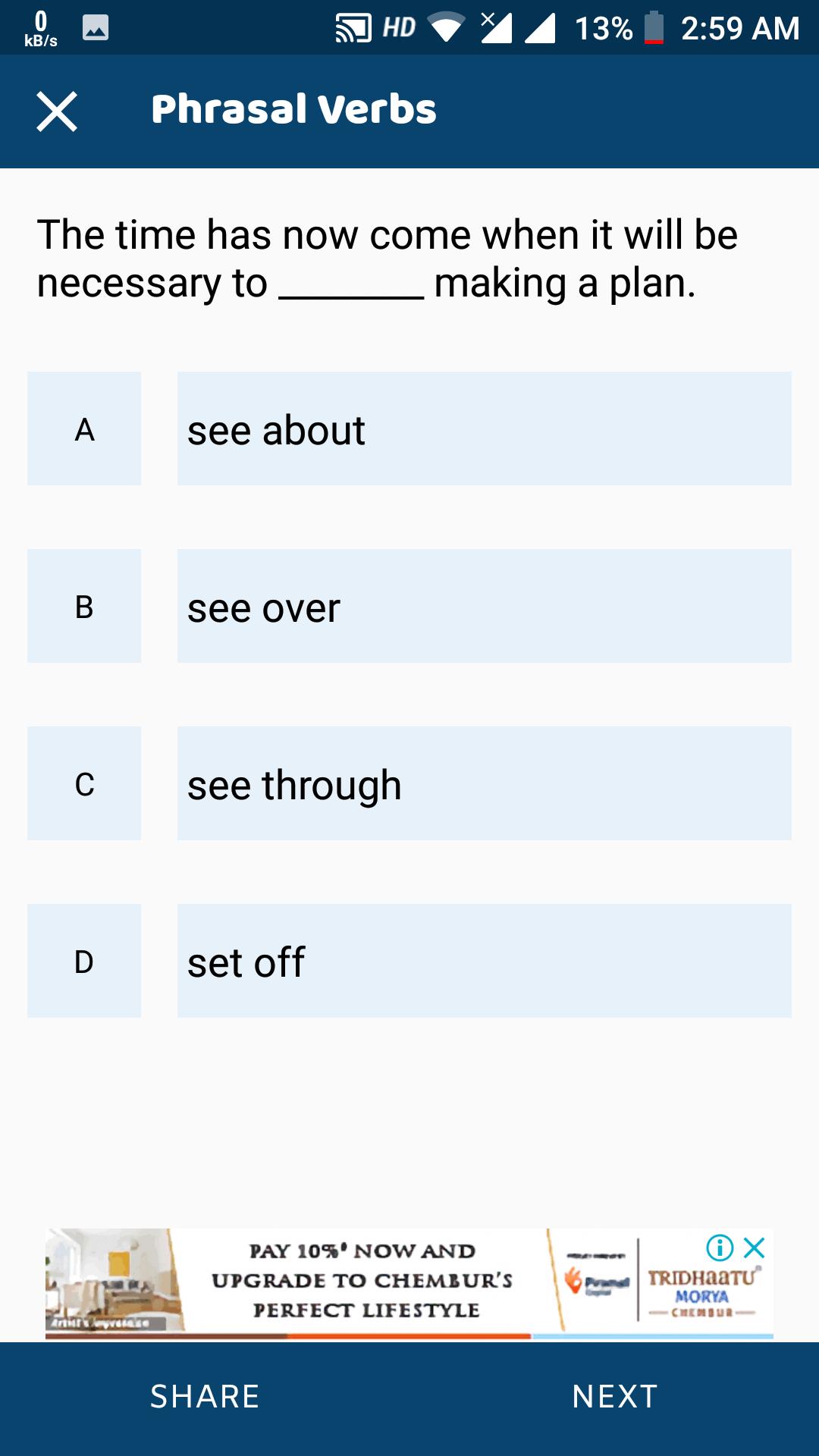This screenshot has height=1456, width=819.
Task: Close the Phrasal Verbs quiz
Action: click(57, 111)
